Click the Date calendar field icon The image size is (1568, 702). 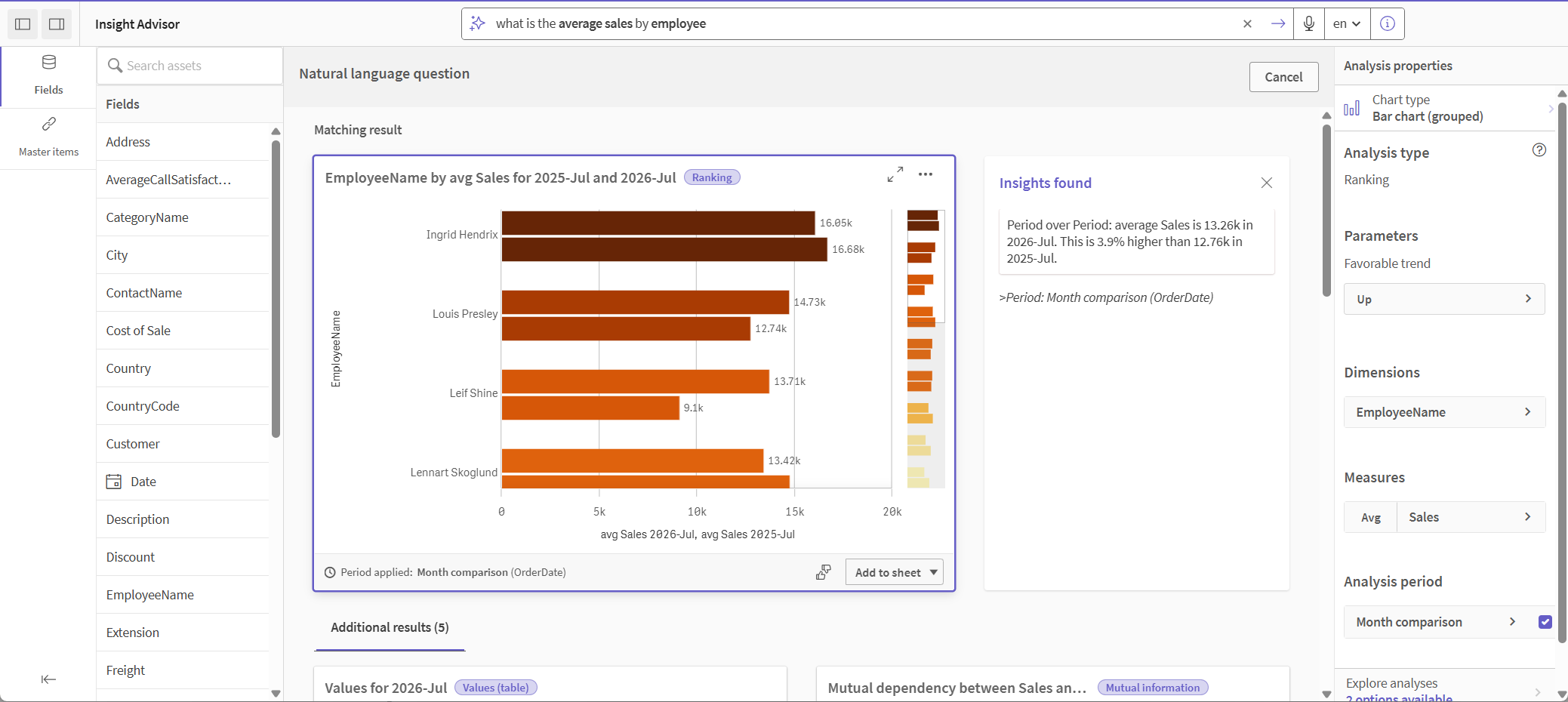[x=114, y=482]
